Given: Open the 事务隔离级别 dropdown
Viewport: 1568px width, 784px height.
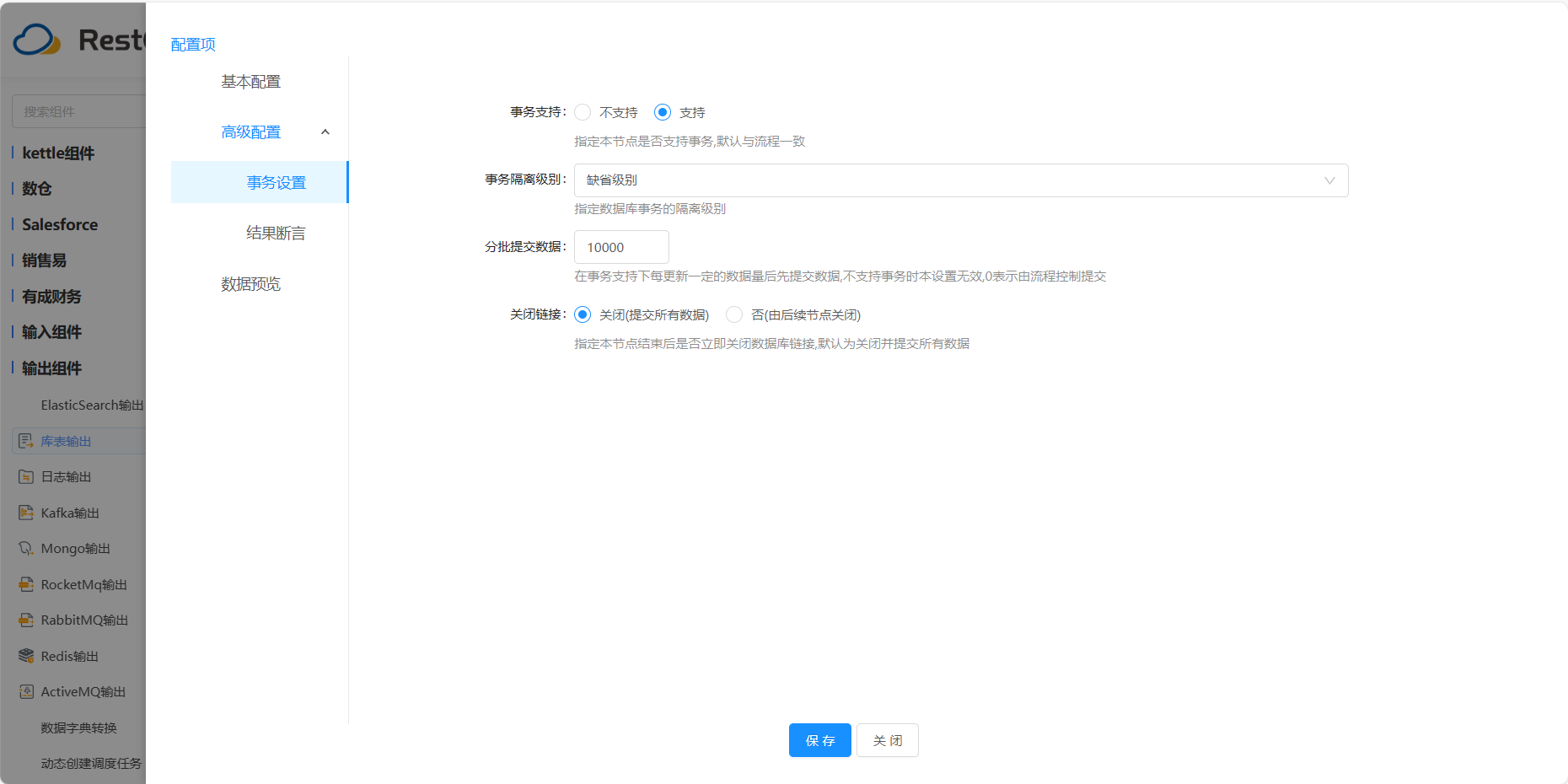Looking at the screenshot, I should click(960, 180).
